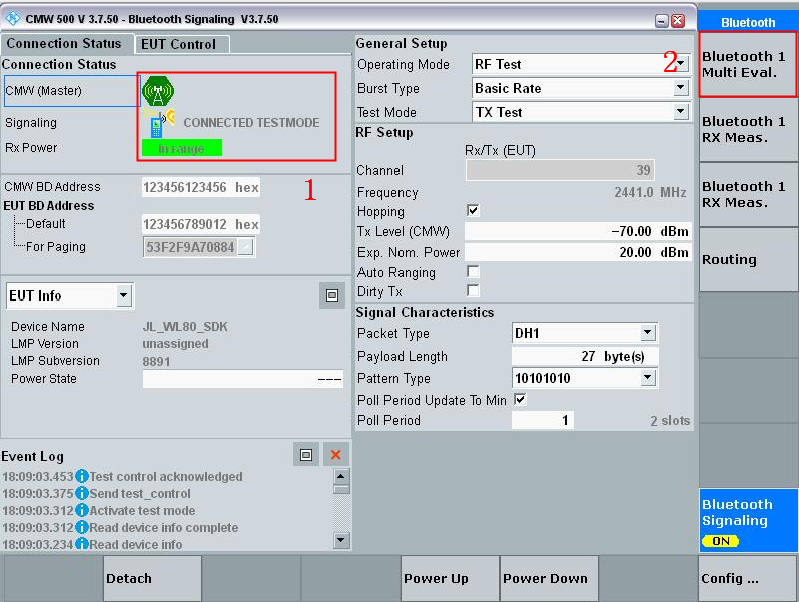Open the For Paging address dropdown
This screenshot has height=602, width=799.
(246, 247)
